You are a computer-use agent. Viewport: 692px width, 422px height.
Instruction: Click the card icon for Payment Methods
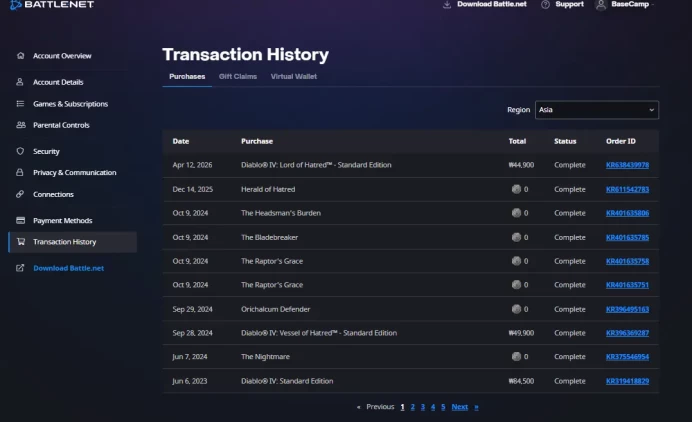pos(20,220)
